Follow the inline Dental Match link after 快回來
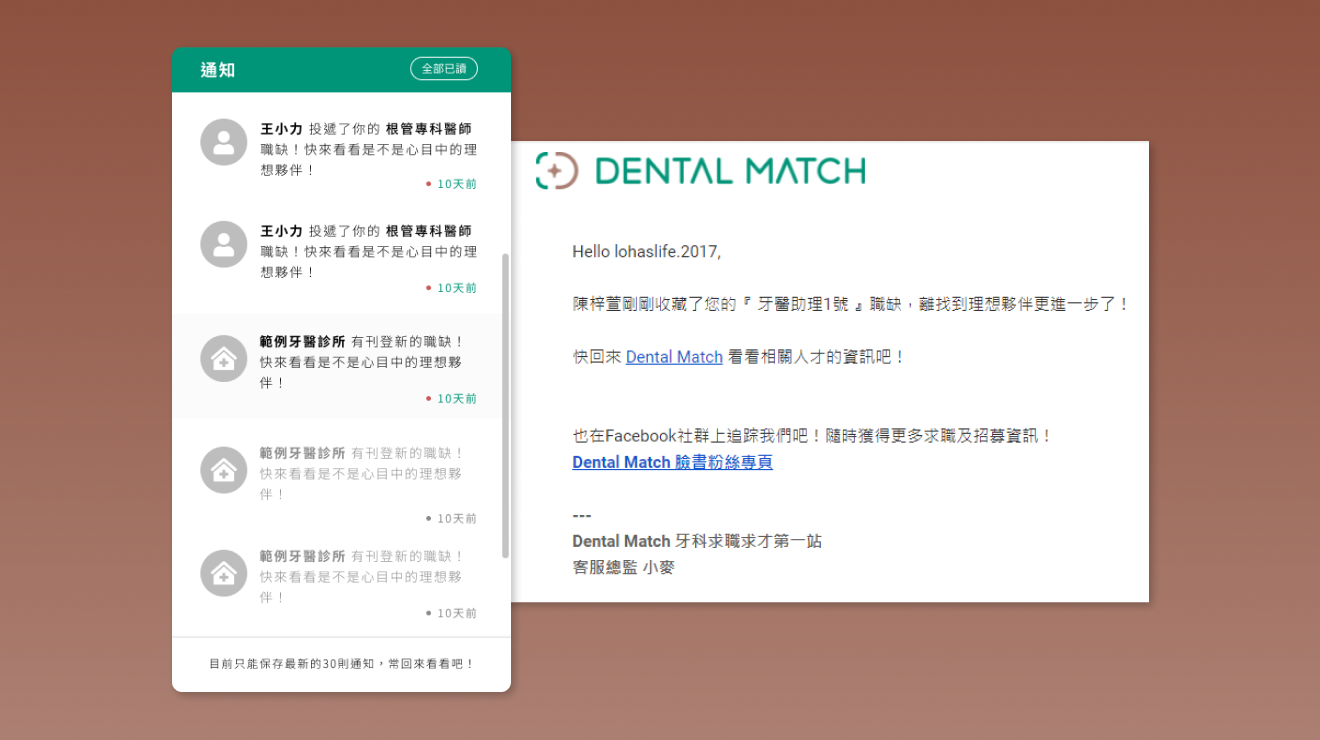Viewport: 1320px width, 740px height. 674,357
